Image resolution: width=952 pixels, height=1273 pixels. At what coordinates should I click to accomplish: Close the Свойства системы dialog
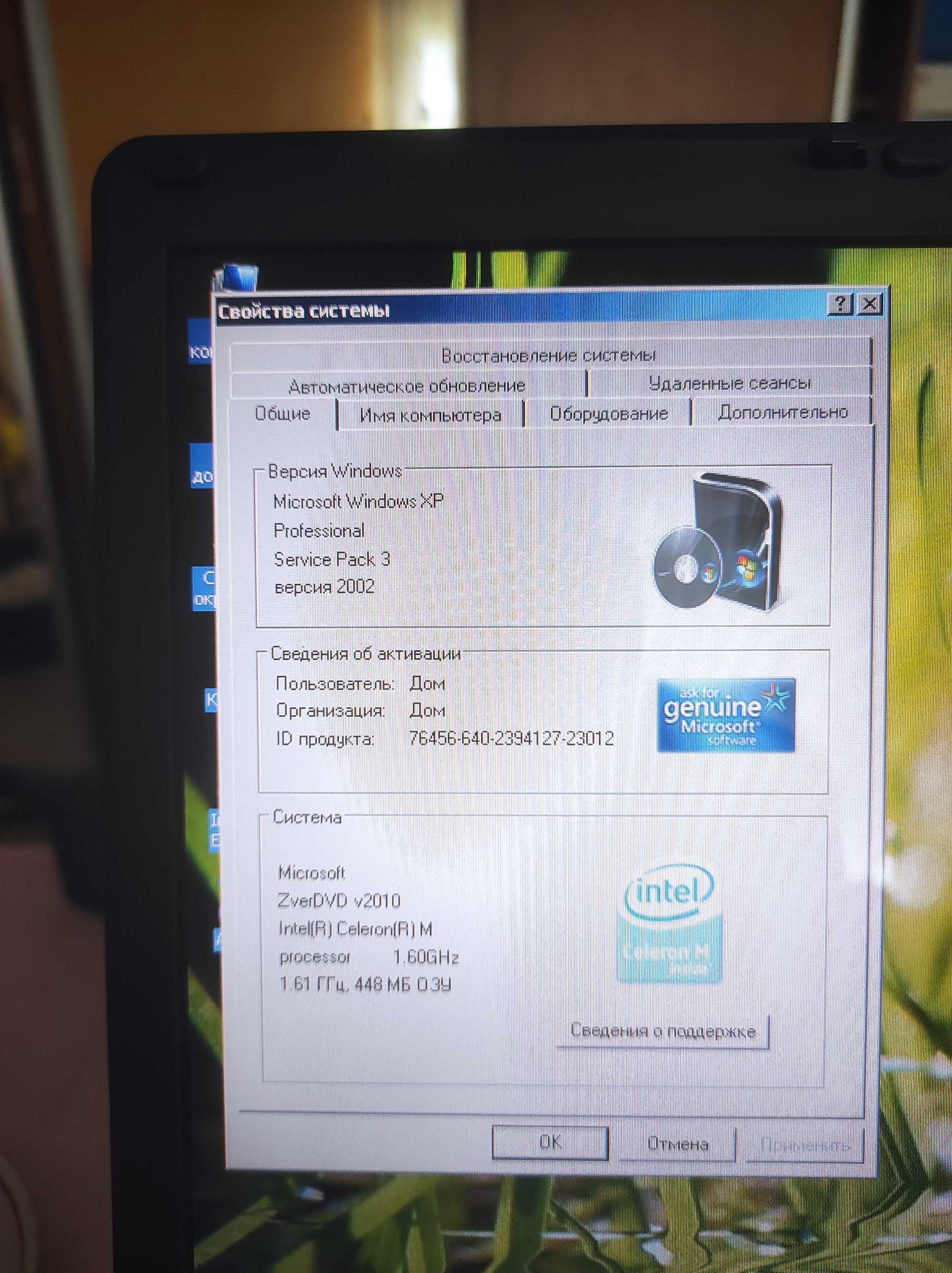pyautogui.click(x=870, y=303)
